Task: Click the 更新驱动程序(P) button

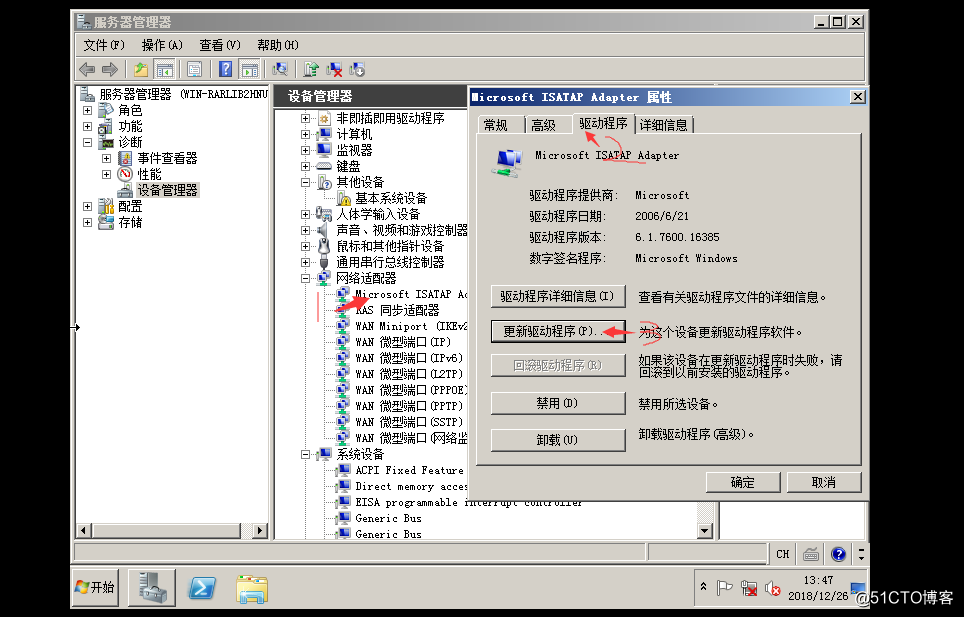Action: 558,331
